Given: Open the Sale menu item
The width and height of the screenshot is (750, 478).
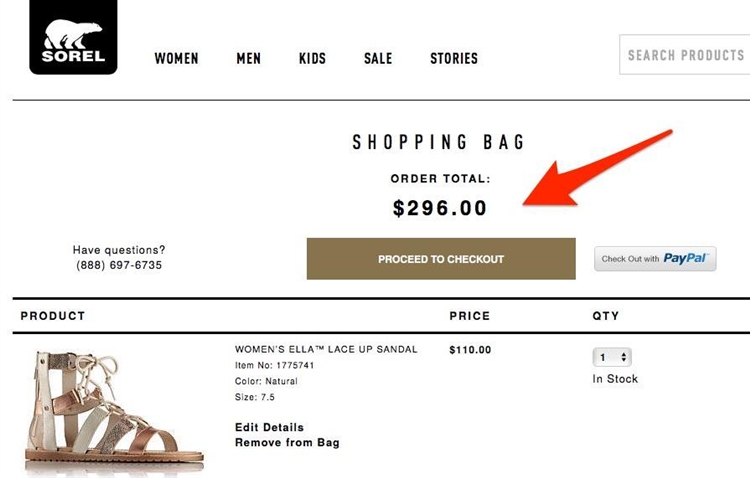Looking at the screenshot, I should [x=378, y=58].
